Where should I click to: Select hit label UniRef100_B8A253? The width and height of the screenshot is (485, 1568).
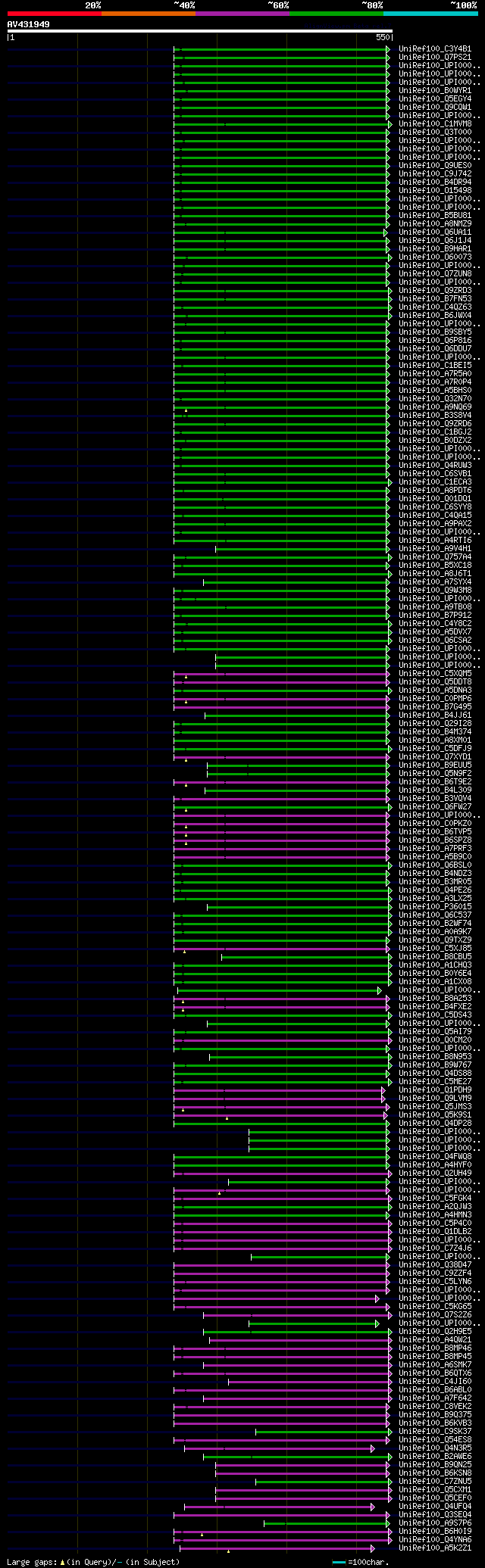435,999
